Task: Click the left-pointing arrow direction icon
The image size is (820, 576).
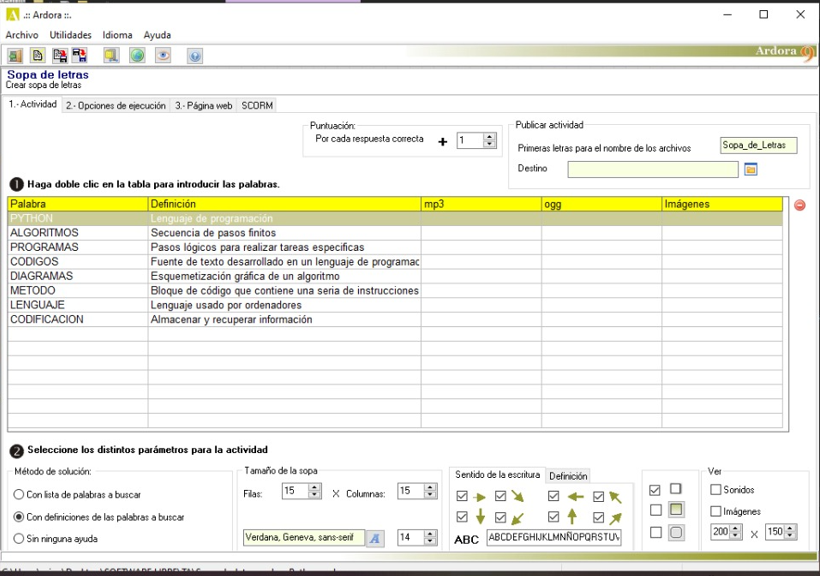Action: 575,496
